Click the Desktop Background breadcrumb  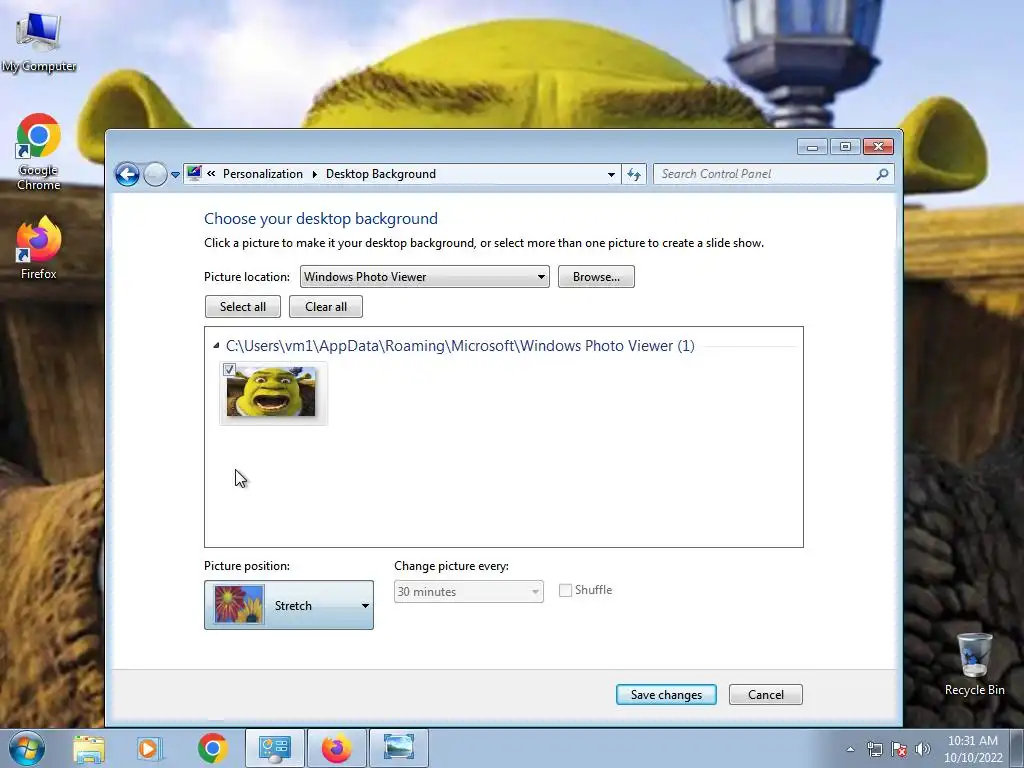pyautogui.click(x=381, y=174)
